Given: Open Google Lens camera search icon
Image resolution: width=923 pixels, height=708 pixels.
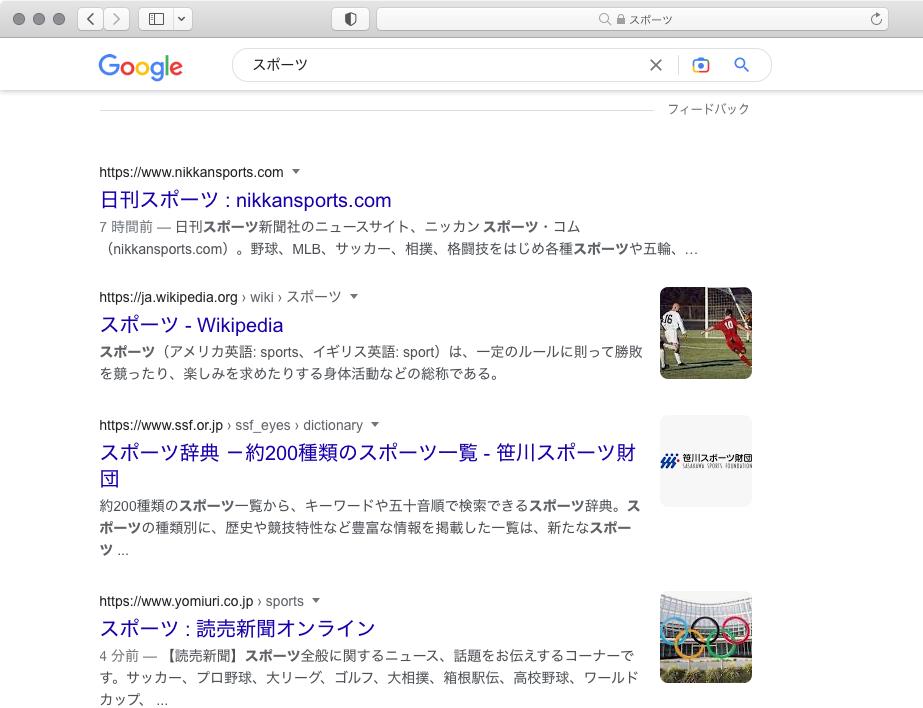Looking at the screenshot, I should (x=700, y=65).
